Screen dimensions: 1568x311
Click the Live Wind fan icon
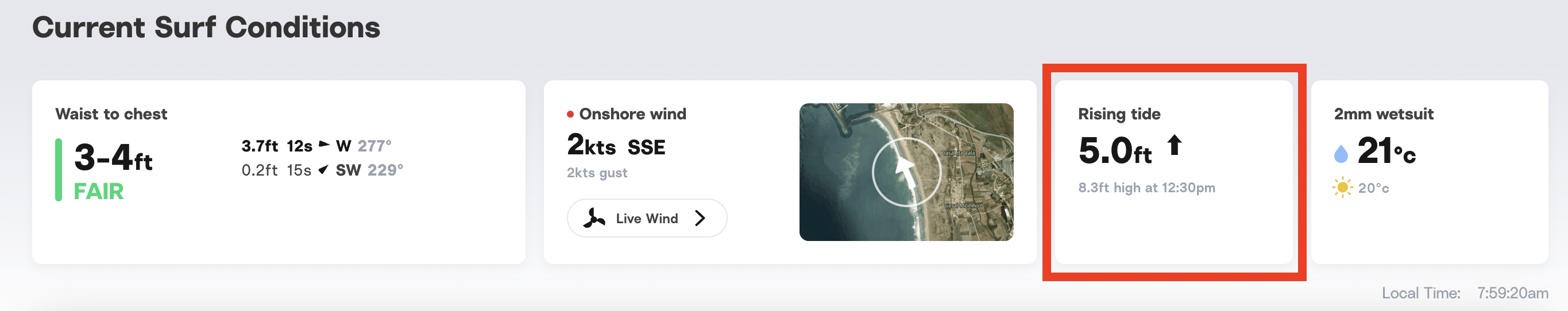click(594, 218)
